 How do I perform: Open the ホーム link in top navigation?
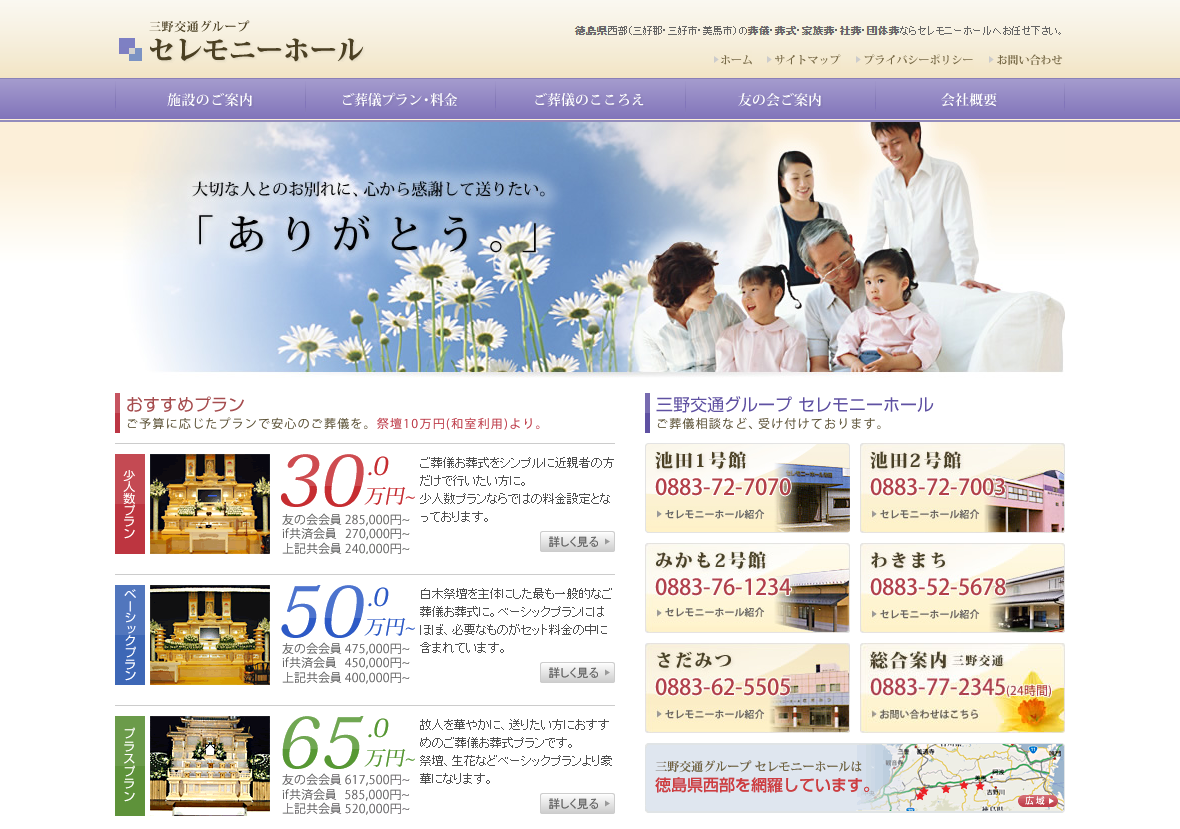click(x=735, y=60)
